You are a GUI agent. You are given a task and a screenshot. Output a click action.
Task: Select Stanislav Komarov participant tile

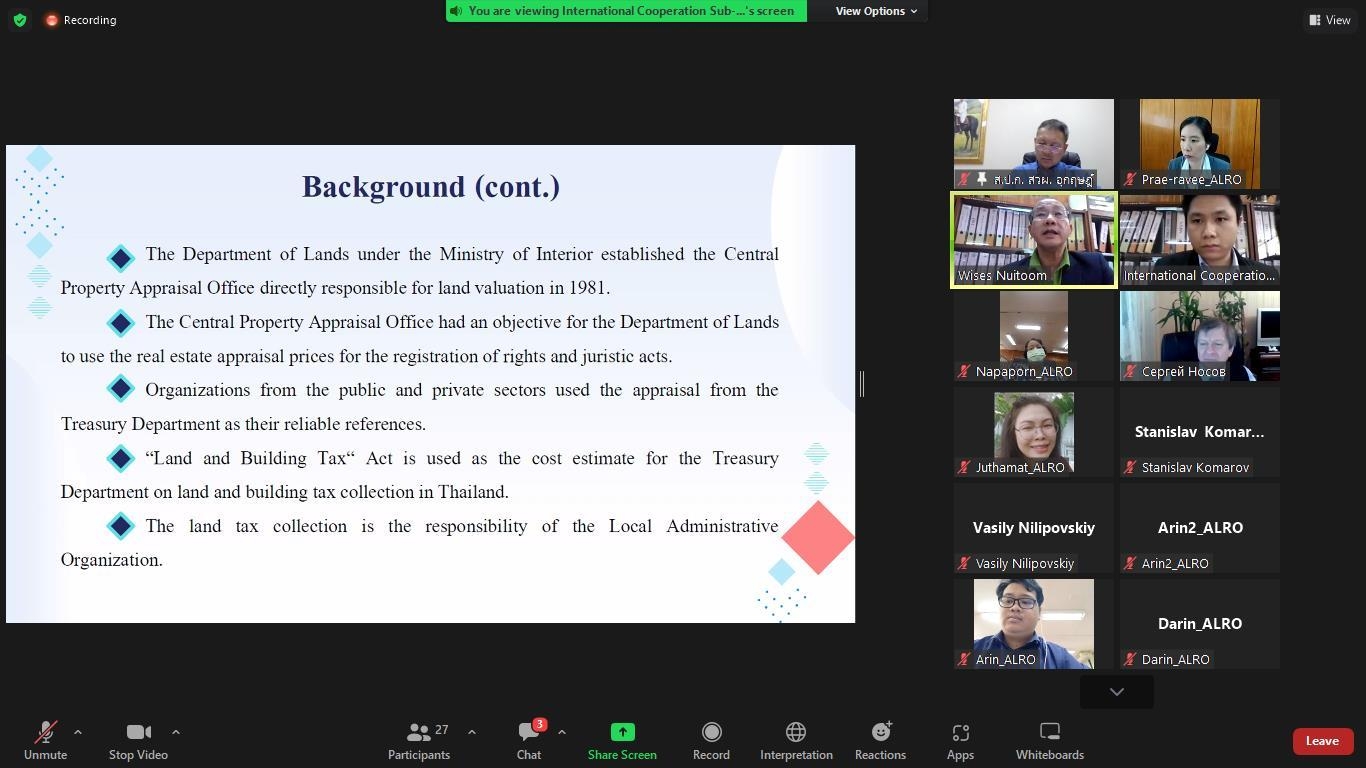point(1200,432)
